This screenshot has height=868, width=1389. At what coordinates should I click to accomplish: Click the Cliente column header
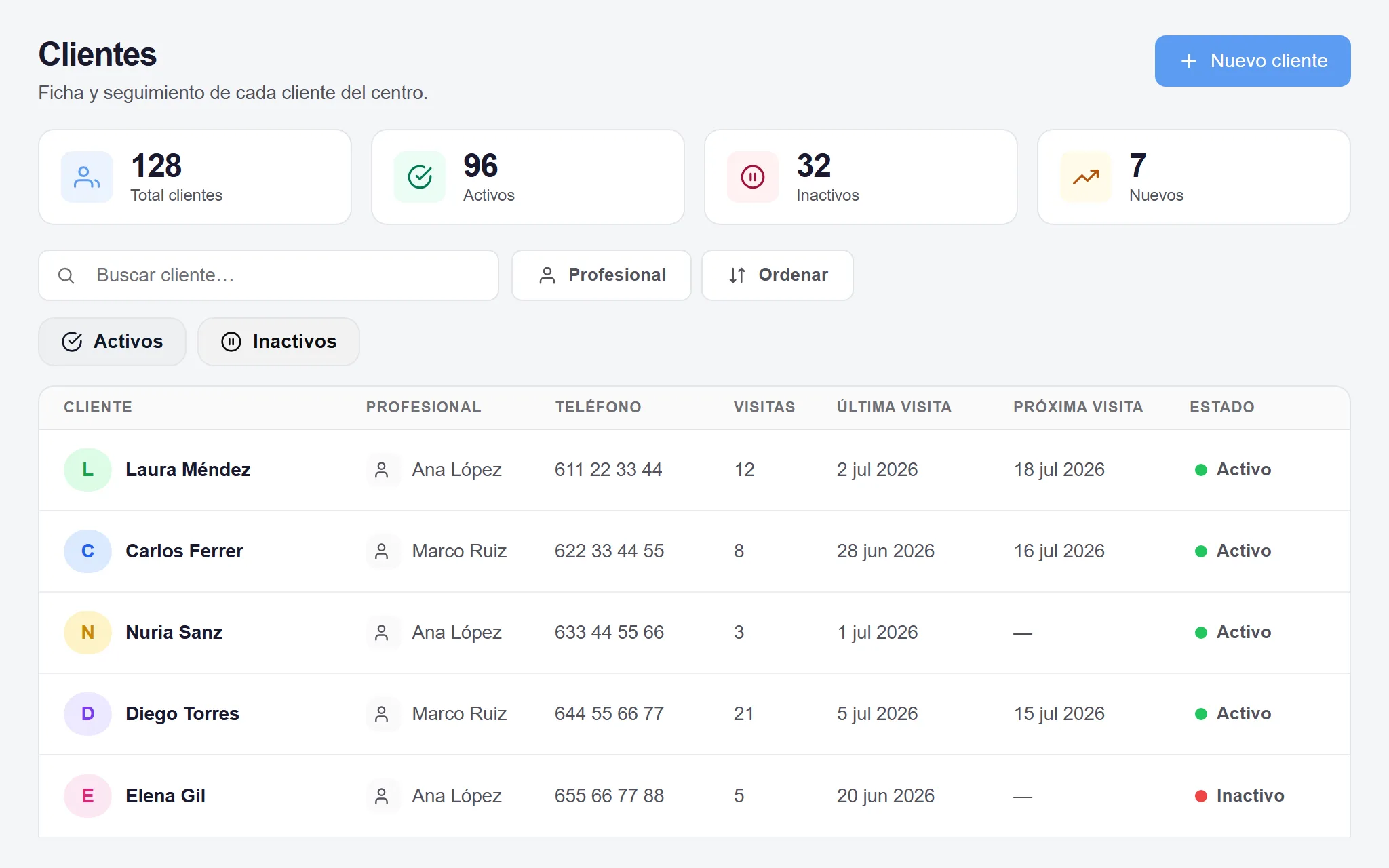pyautogui.click(x=98, y=407)
